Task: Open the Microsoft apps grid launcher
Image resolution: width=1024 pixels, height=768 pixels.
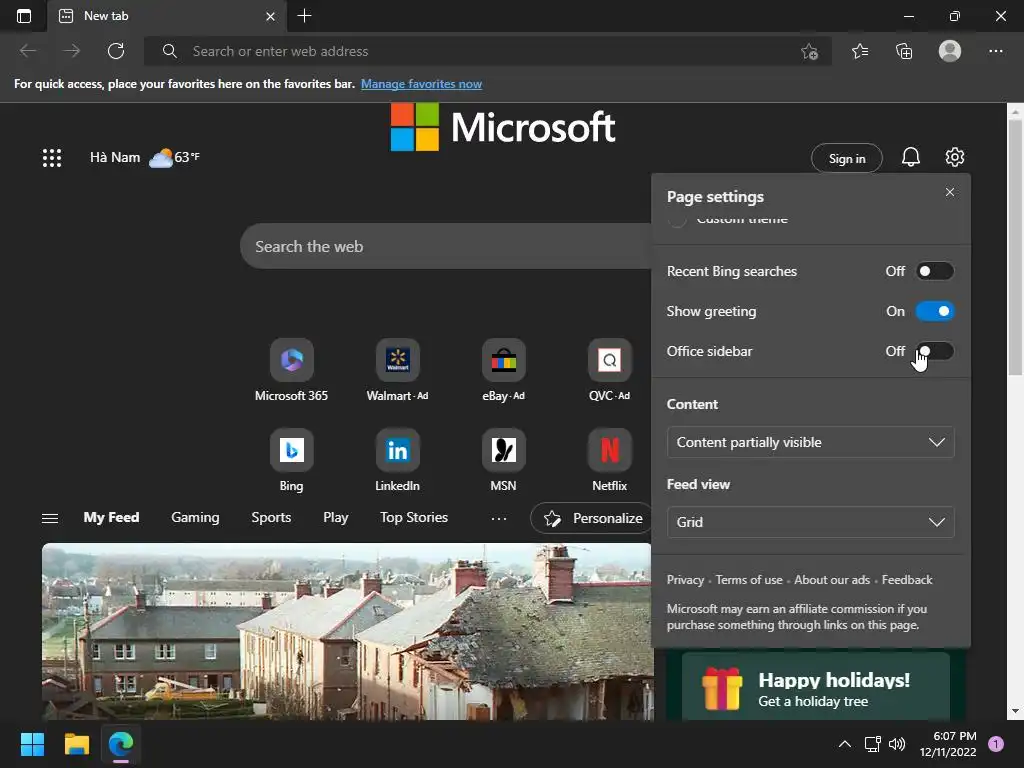Action: [52, 157]
